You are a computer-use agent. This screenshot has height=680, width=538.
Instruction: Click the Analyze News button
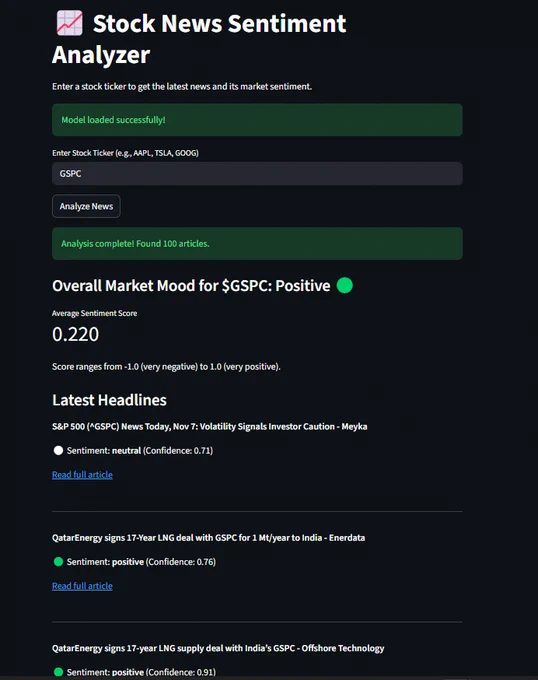86,206
